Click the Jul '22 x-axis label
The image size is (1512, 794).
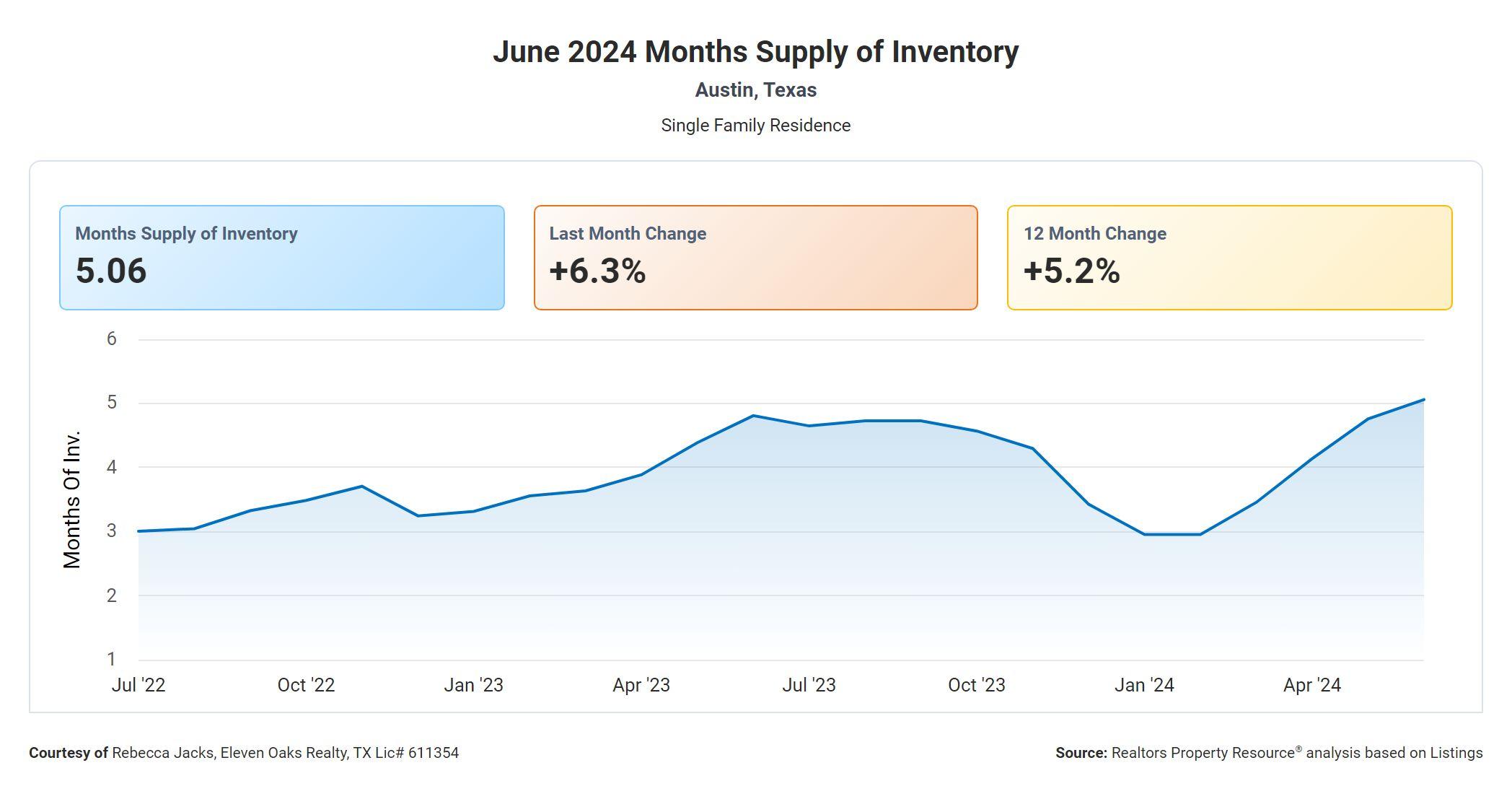tap(139, 685)
